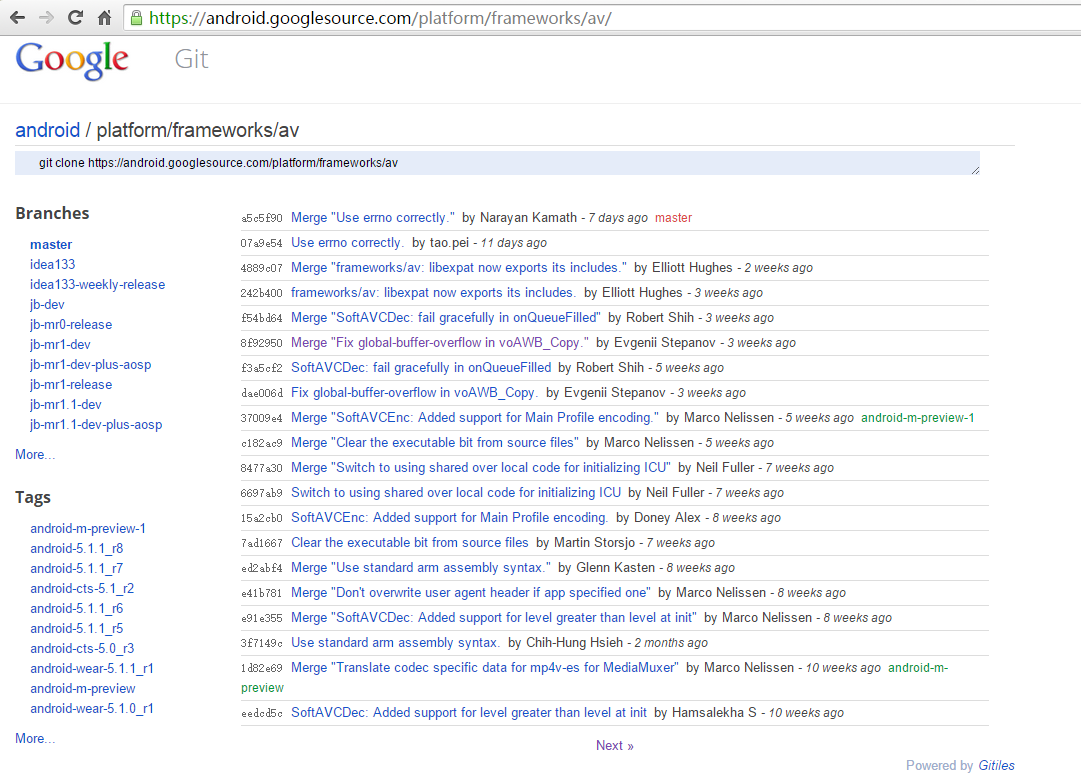Open commit 7ad1667 Clear the executable bit

(410, 542)
